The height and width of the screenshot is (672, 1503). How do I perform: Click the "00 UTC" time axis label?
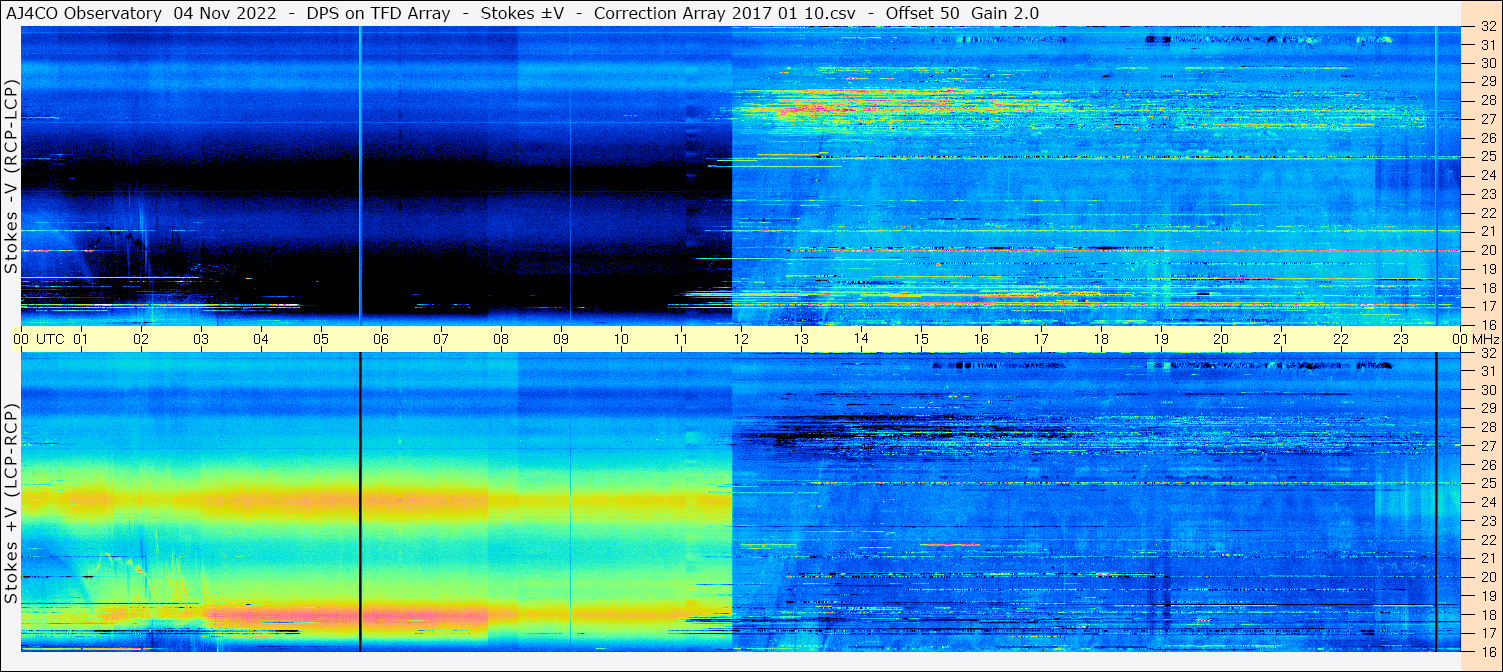coord(39,339)
